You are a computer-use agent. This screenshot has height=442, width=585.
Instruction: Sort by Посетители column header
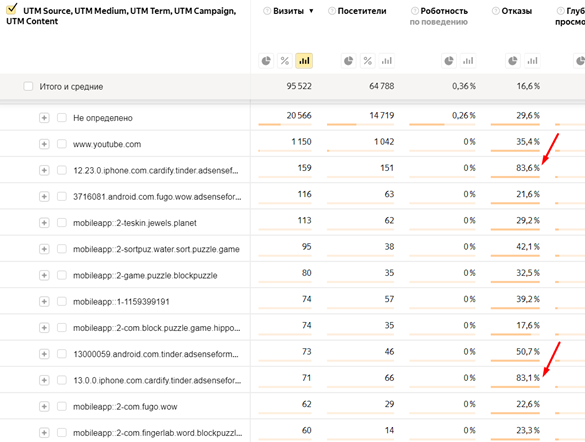(362, 11)
